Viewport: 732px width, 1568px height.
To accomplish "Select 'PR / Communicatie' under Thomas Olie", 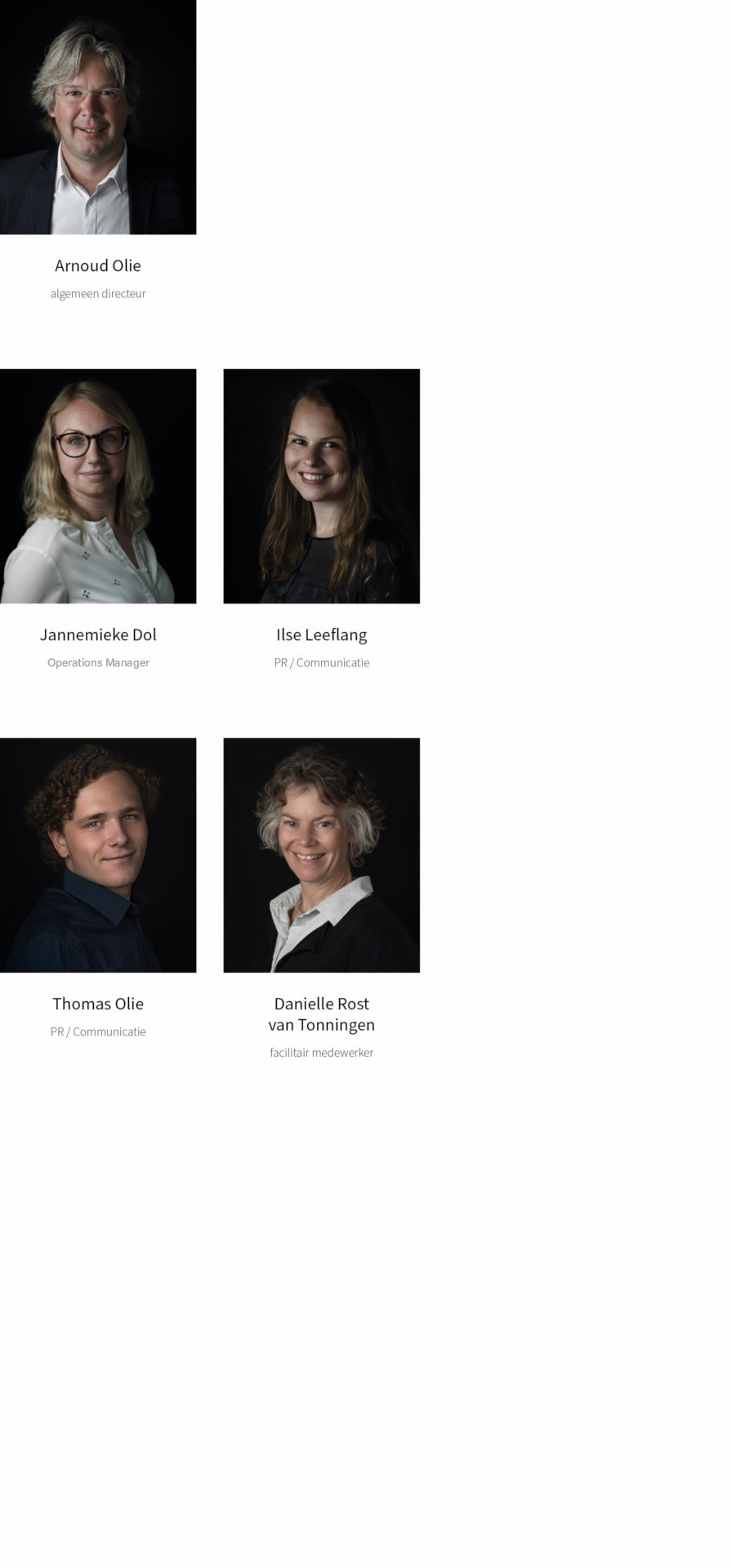I will [98, 1031].
